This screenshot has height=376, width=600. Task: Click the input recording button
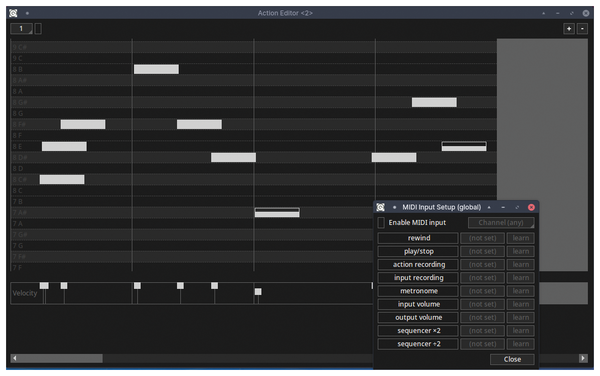(x=418, y=278)
